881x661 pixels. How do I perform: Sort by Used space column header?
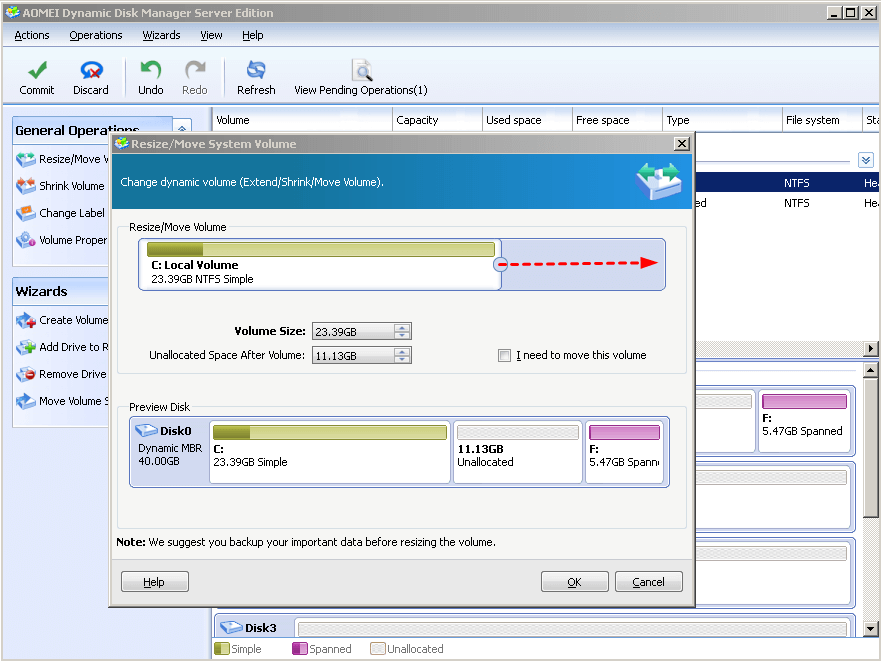[x=527, y=120]
